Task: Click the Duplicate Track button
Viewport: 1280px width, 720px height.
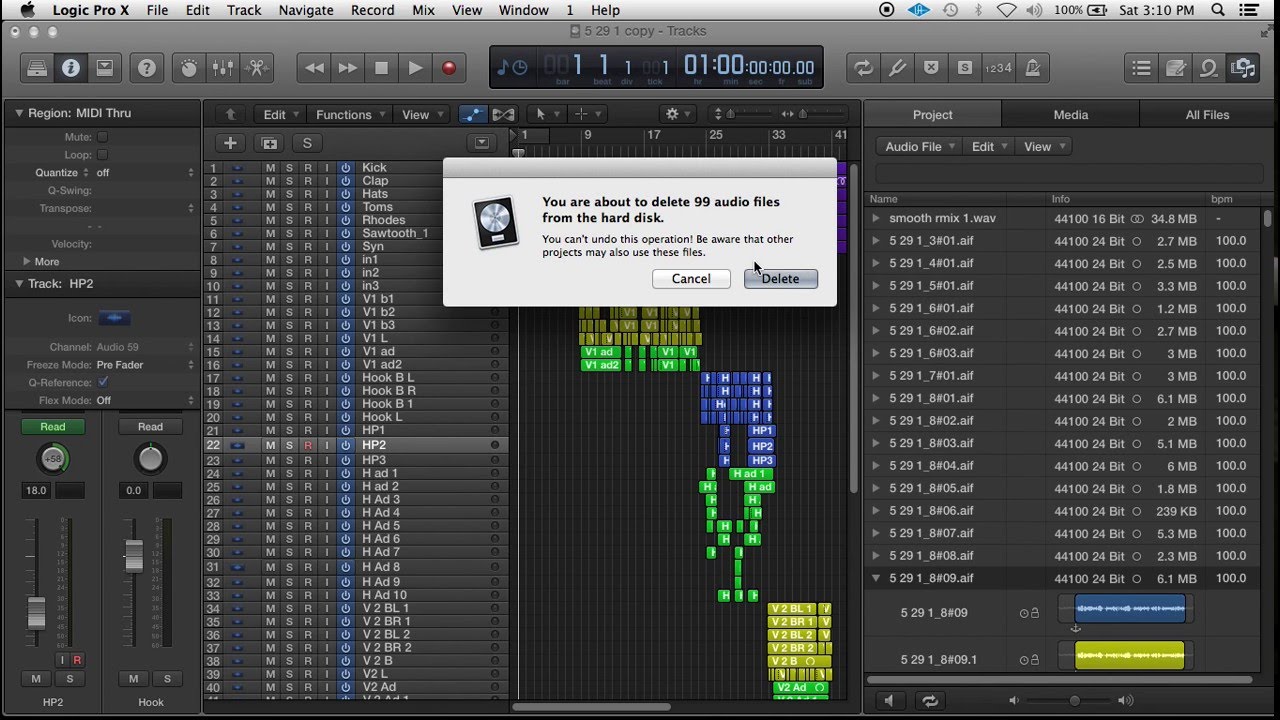Action: 268,143
